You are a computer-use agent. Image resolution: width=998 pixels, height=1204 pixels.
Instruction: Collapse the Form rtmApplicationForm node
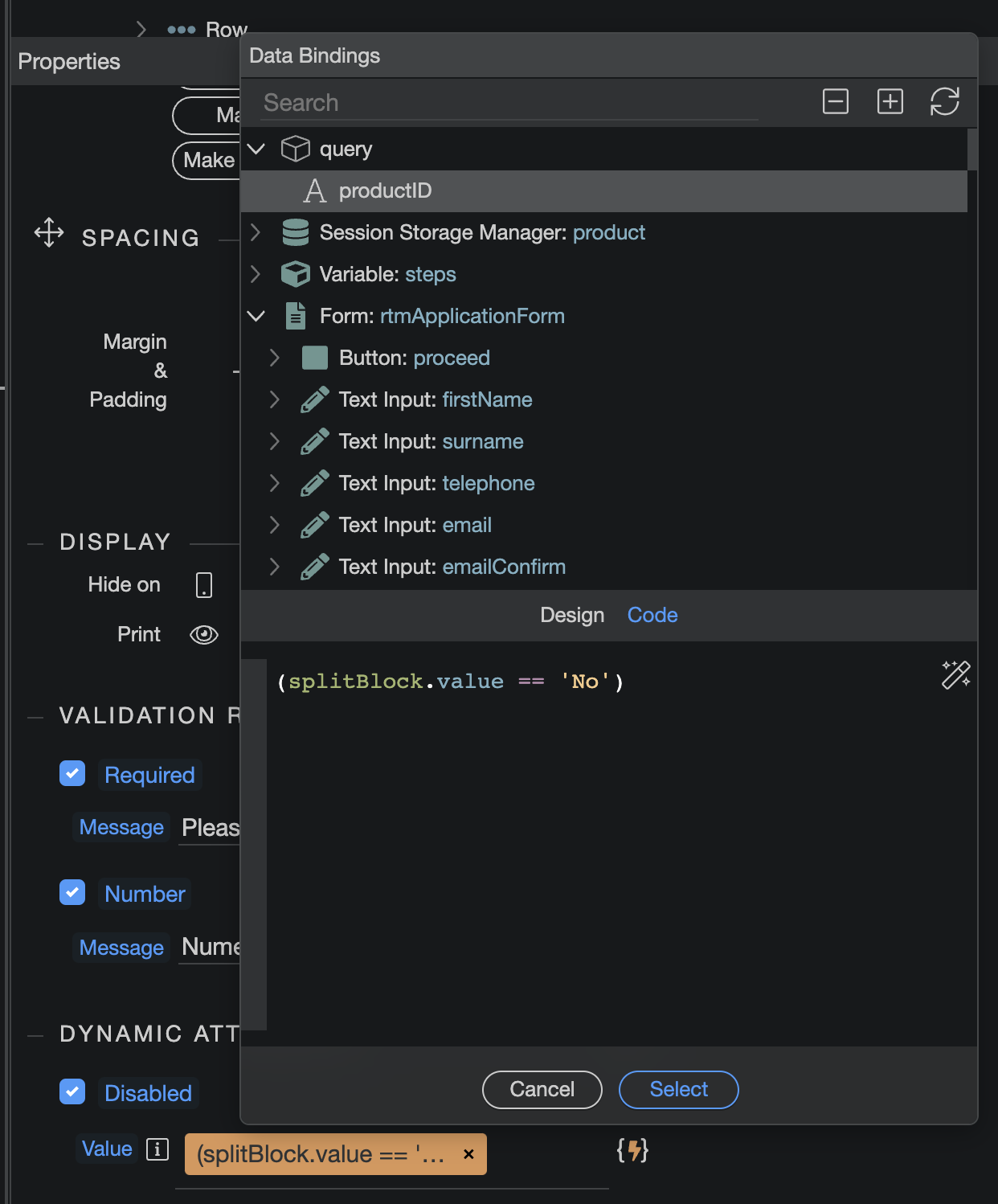click(x=256, y=316)
